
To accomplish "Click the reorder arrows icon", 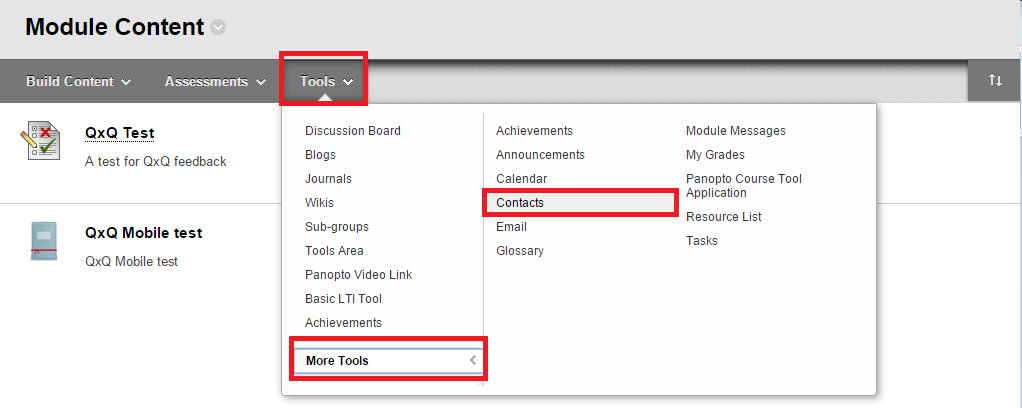I will [995, 80].
